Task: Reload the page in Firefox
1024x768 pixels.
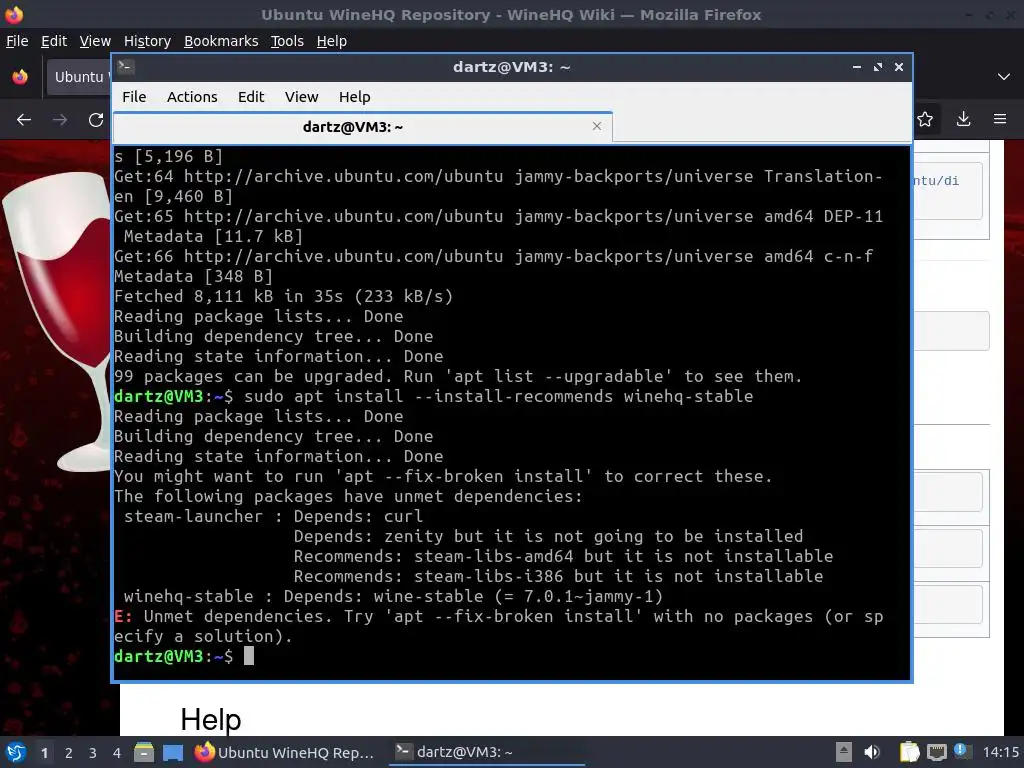Action: point(96,120)
